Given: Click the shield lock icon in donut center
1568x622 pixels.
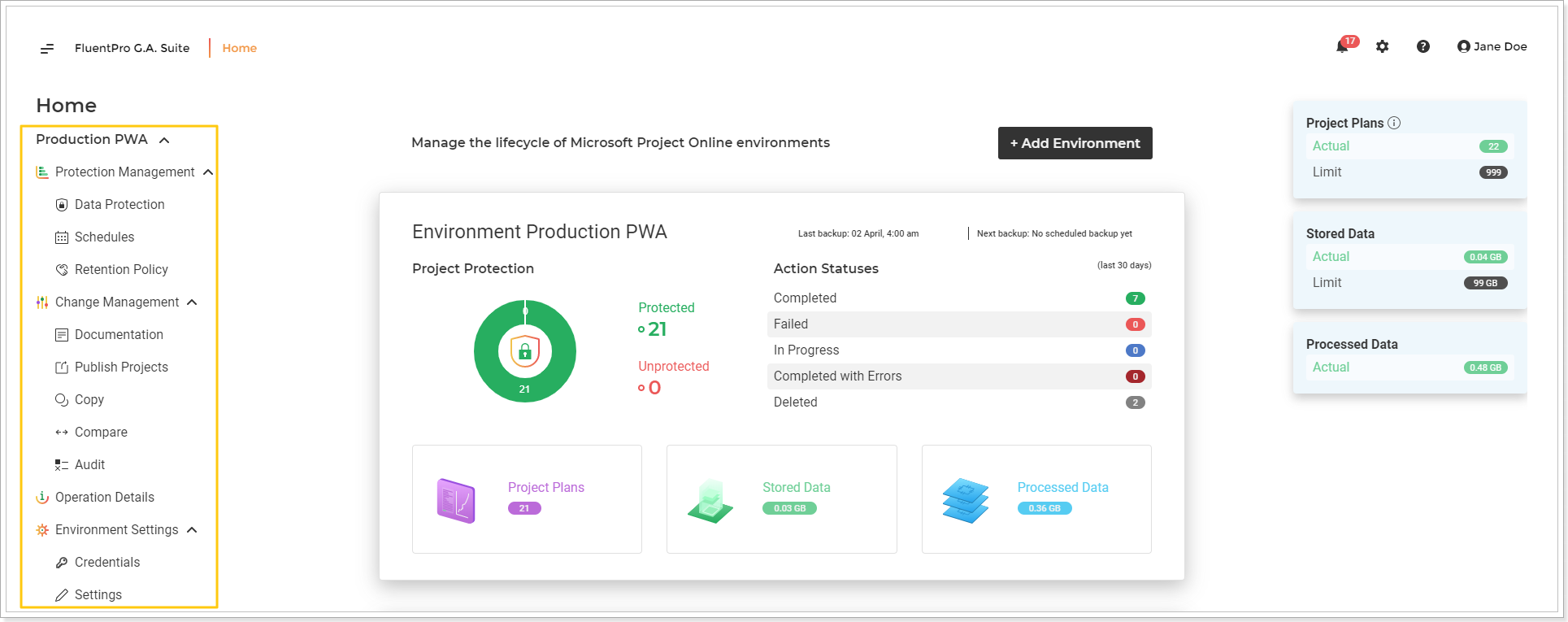Looking at the screenshot, I should 525,351.
